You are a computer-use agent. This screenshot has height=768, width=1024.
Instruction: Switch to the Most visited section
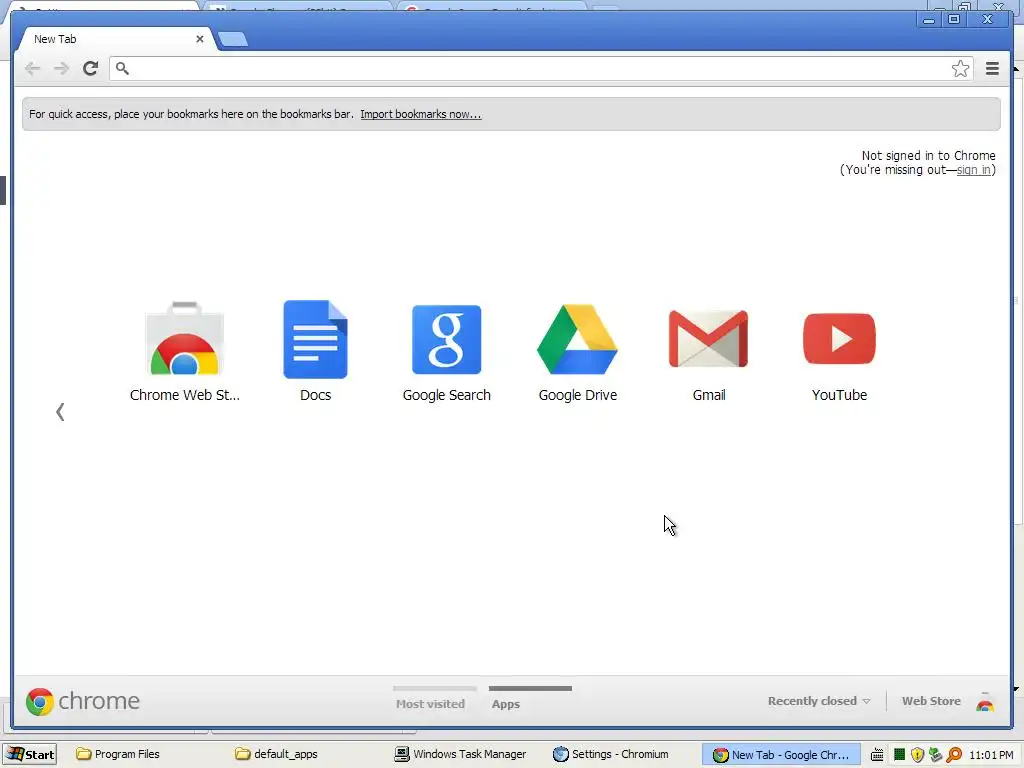pyautogui.click(x=431, y=703)
